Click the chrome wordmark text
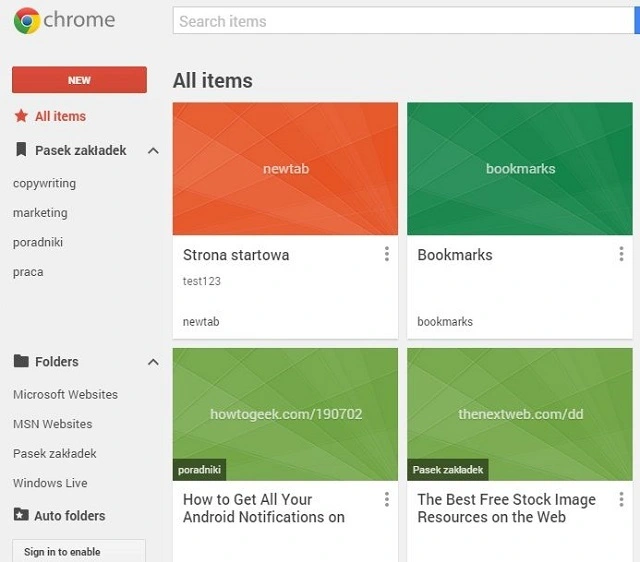Image resolution: width=640 pixels, height=562 pixels. coord(79,20)
